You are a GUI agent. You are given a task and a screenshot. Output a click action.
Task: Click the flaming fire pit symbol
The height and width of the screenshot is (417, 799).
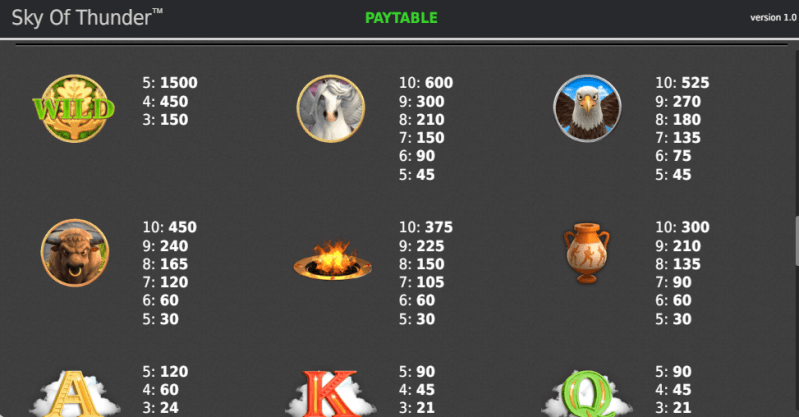coord(332,260)
